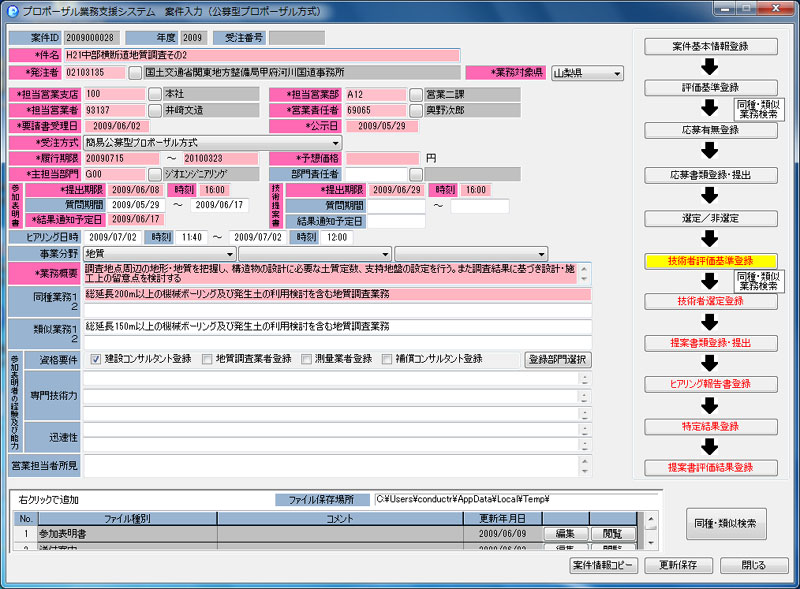
Task: Open the 担当営業支店 lookup button
Action: 154,94
